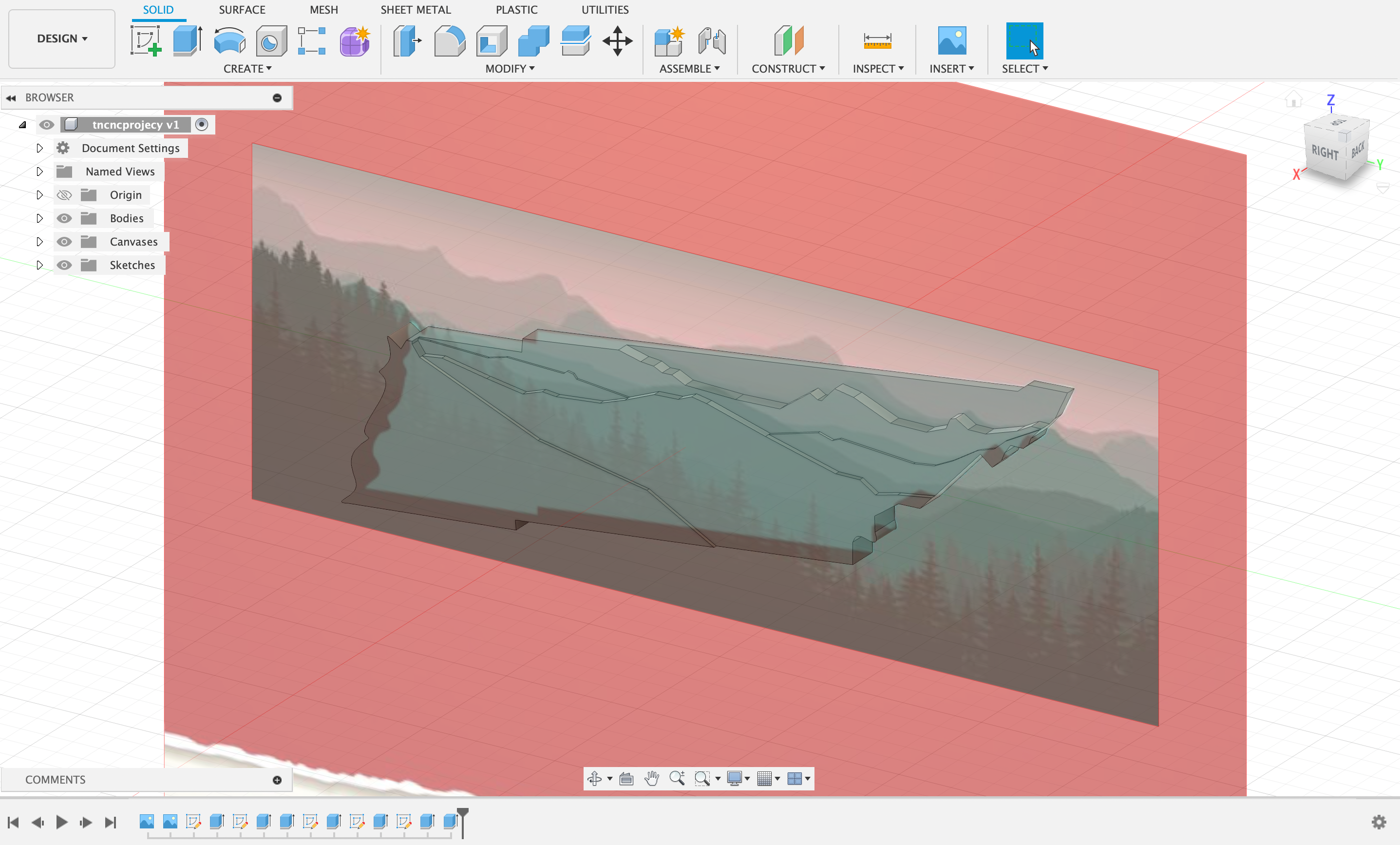Switch to the SURFACE tab
The width and height of the screenshot is (1400, 845).
[242, 9]
